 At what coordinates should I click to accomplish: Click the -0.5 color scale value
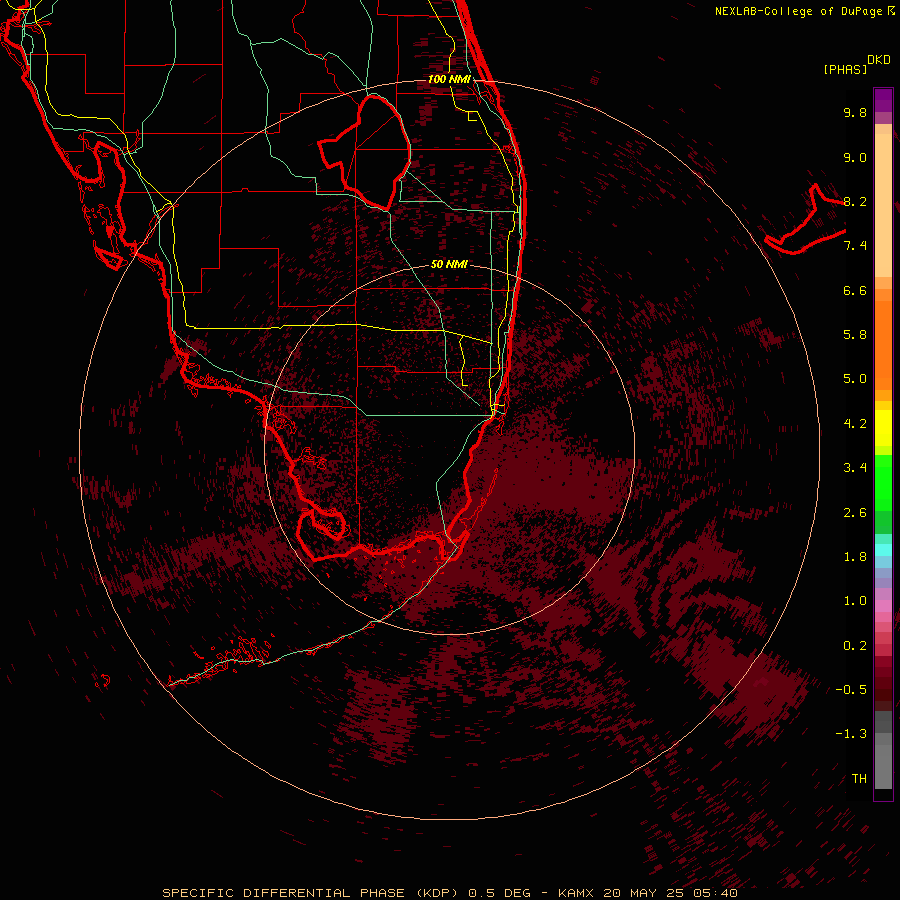tap(851, 690)
